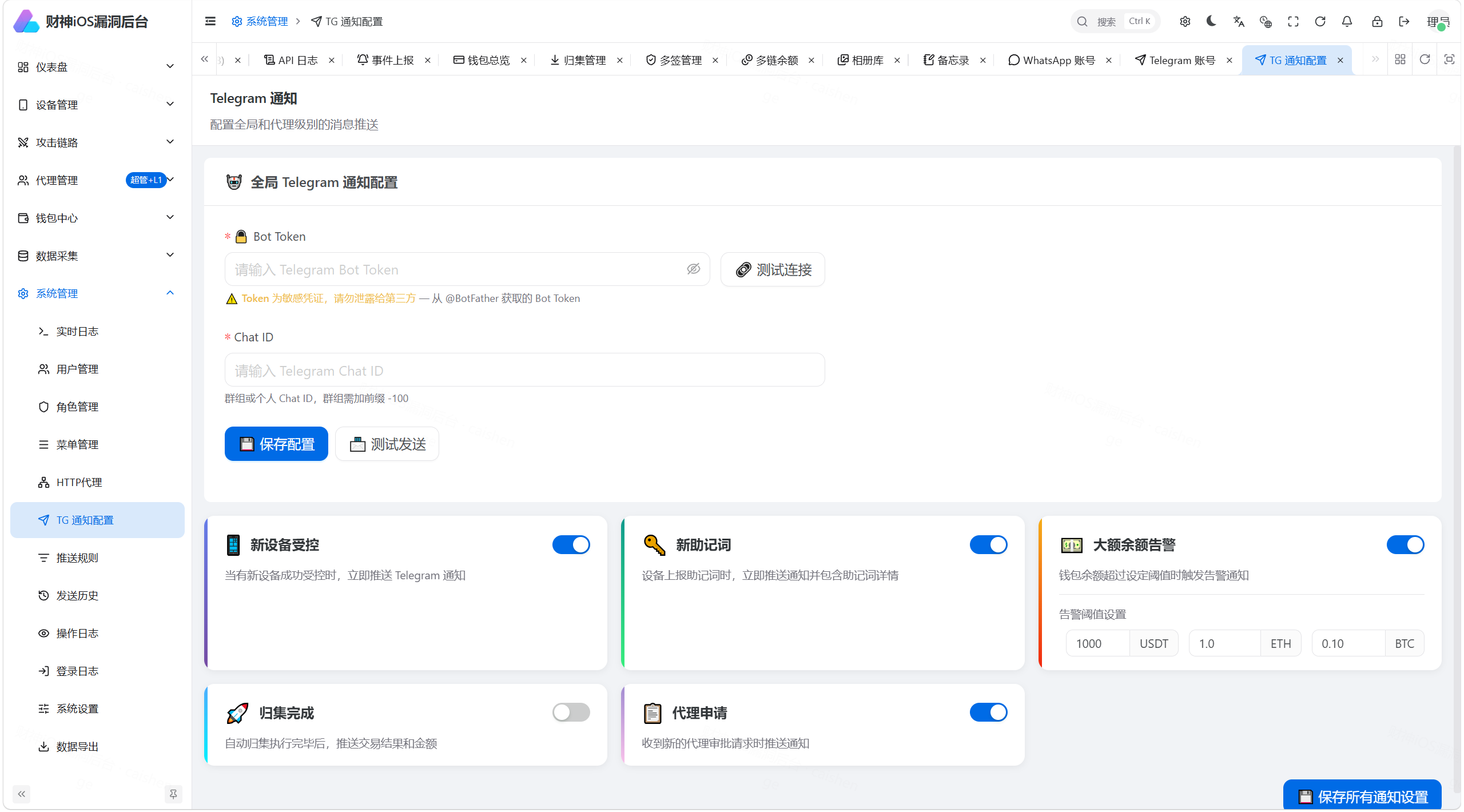The image size is (1464, 812).
Task: Enter fullscreen mode icon
Action: tap(1293, 22)
